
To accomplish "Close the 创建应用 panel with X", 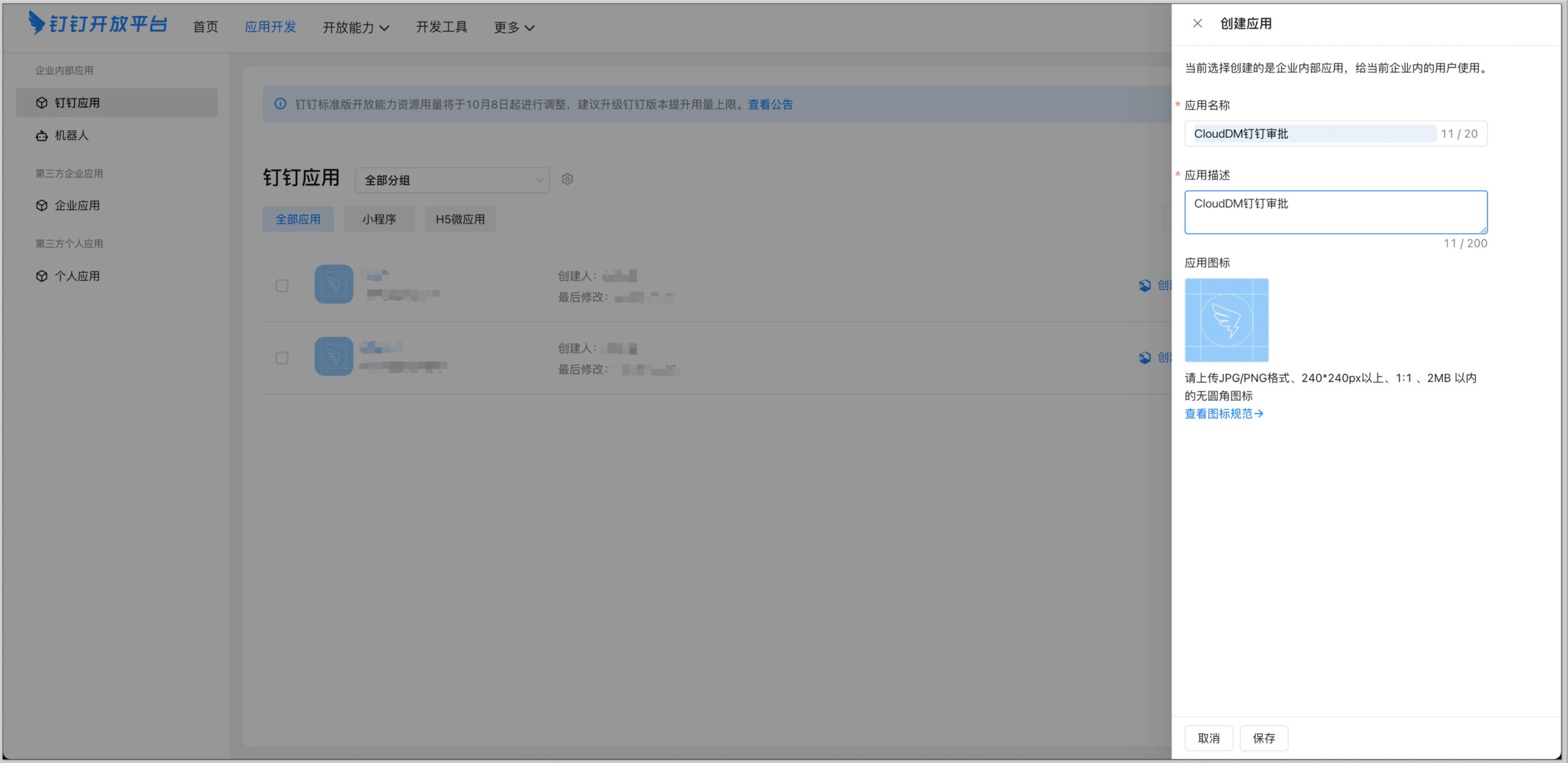I will tap(1197, 23).
